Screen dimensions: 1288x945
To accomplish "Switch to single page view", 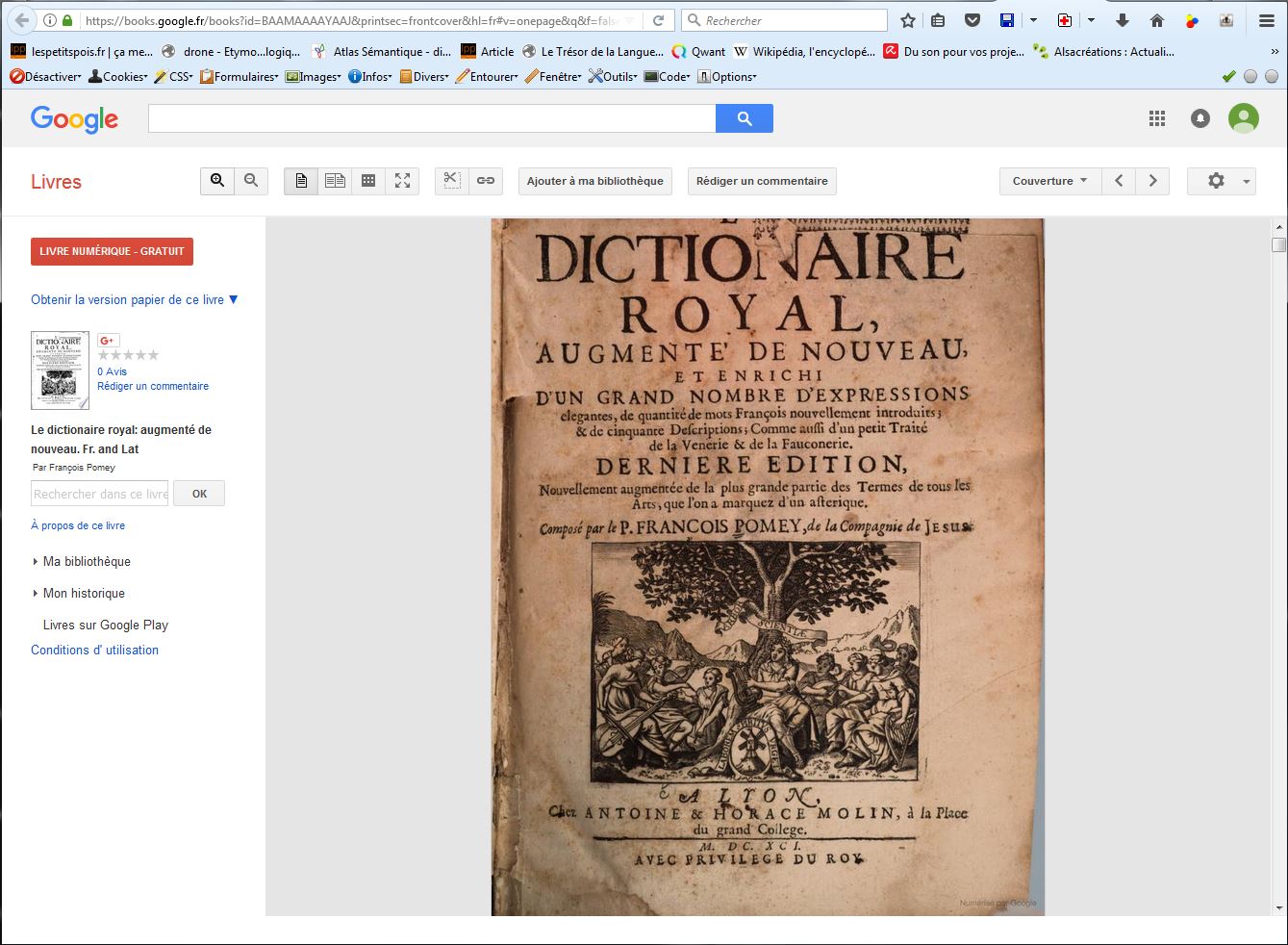I will click(301, 181).
